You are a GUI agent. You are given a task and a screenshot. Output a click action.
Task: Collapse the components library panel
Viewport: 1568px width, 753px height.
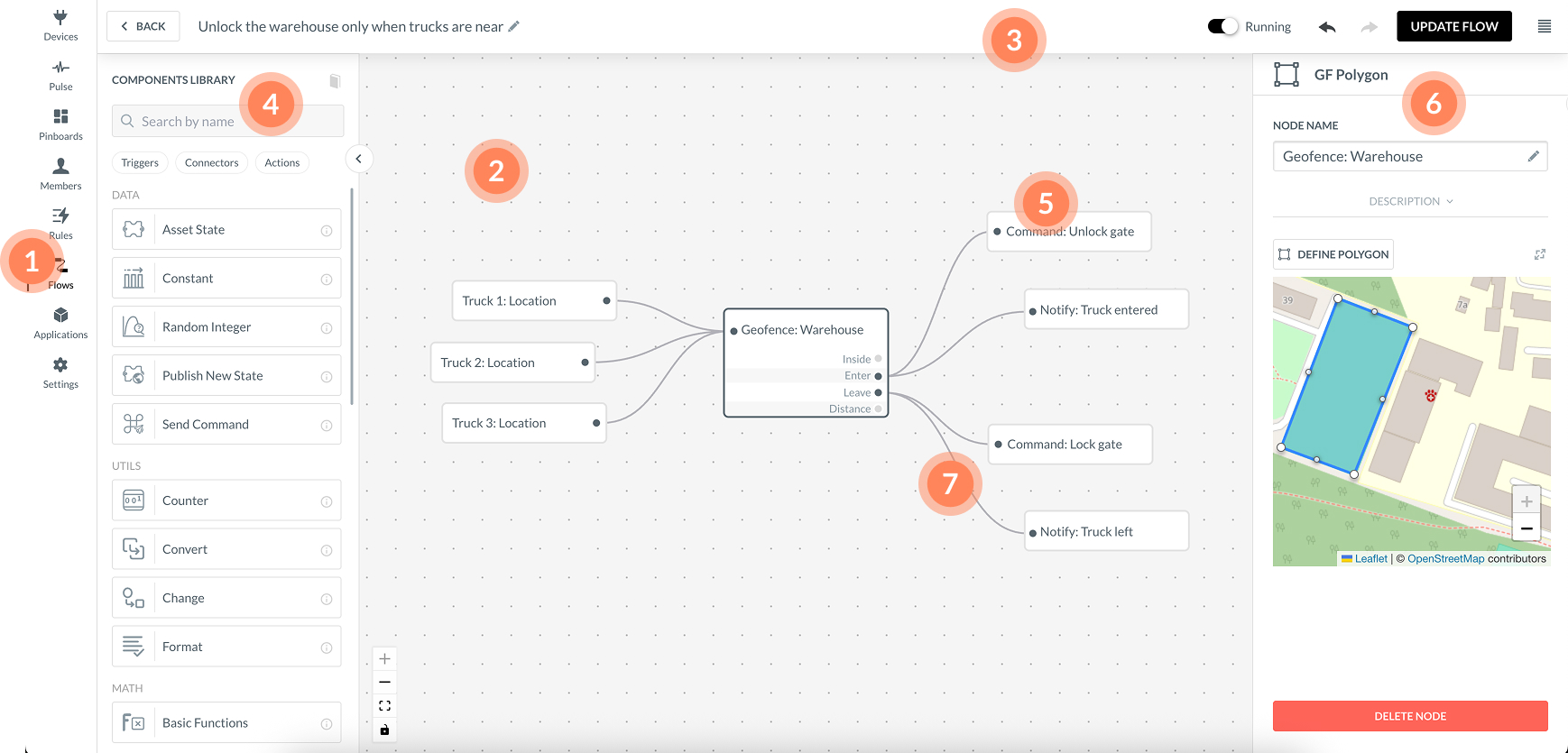[x=358, y=159]
